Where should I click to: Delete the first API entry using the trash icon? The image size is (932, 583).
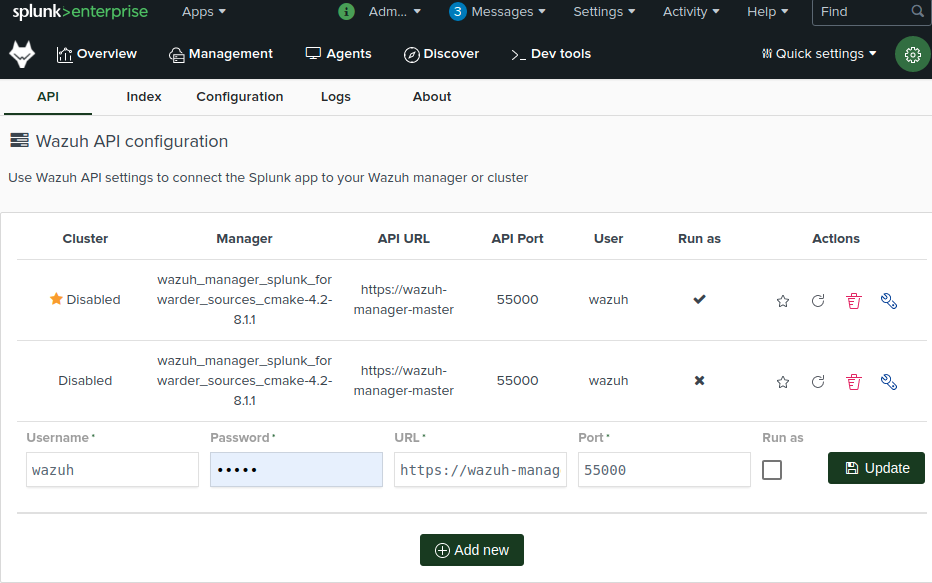(x=853, y=300)
